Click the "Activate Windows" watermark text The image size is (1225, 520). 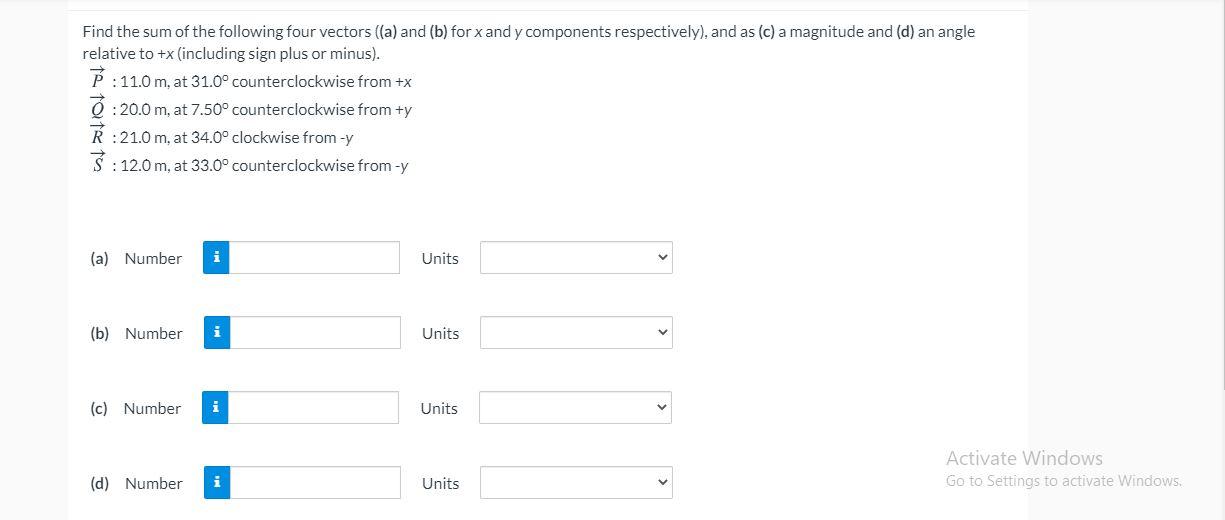click(x=1024, y=458)
